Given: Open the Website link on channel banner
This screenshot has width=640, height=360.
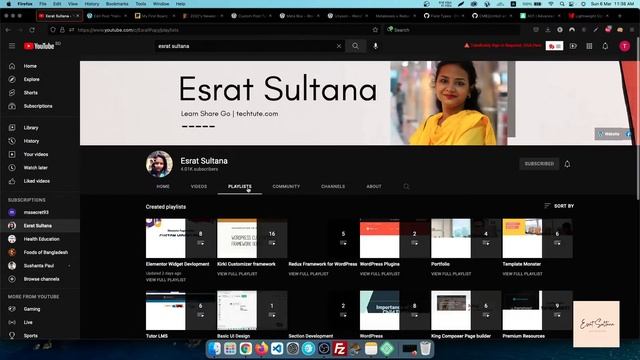Looking at the screenshot, I should click(x=609, y=134).
